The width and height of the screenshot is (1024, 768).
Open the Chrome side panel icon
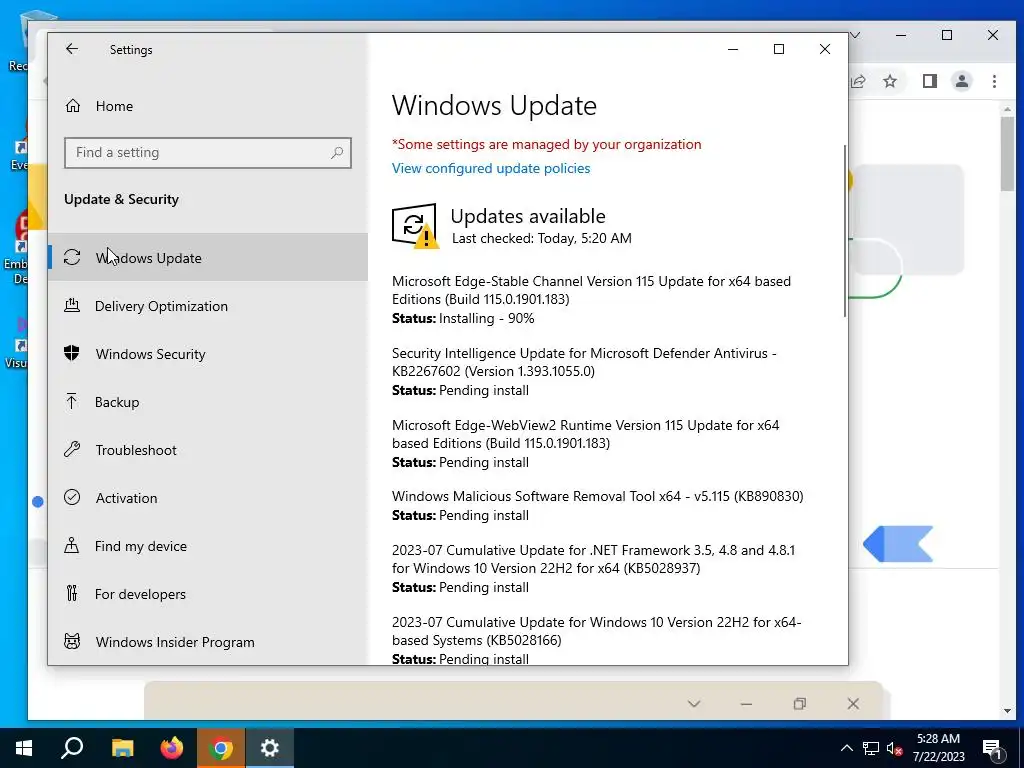[929, 81]
